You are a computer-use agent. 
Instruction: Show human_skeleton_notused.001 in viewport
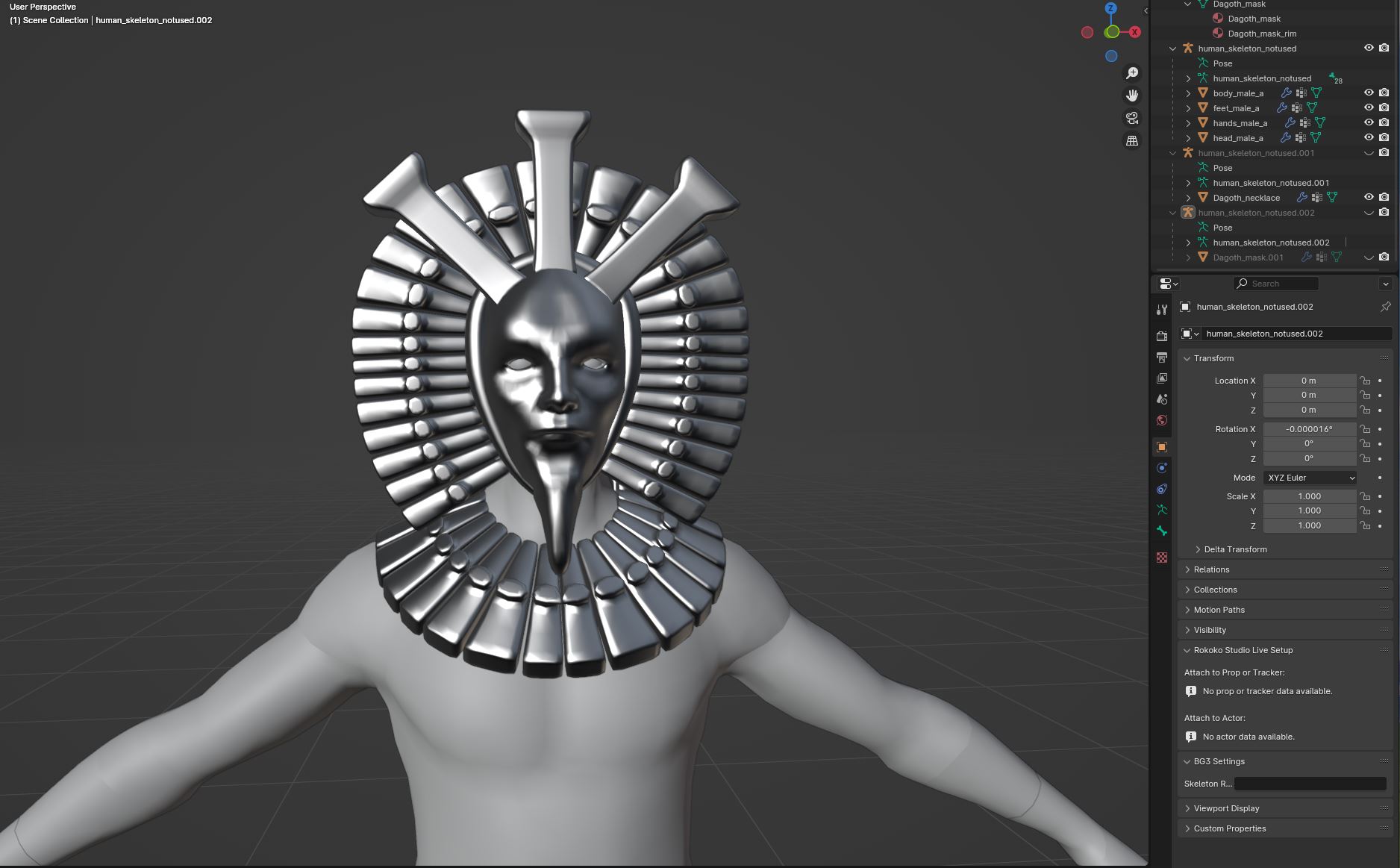pos(1369,153)
